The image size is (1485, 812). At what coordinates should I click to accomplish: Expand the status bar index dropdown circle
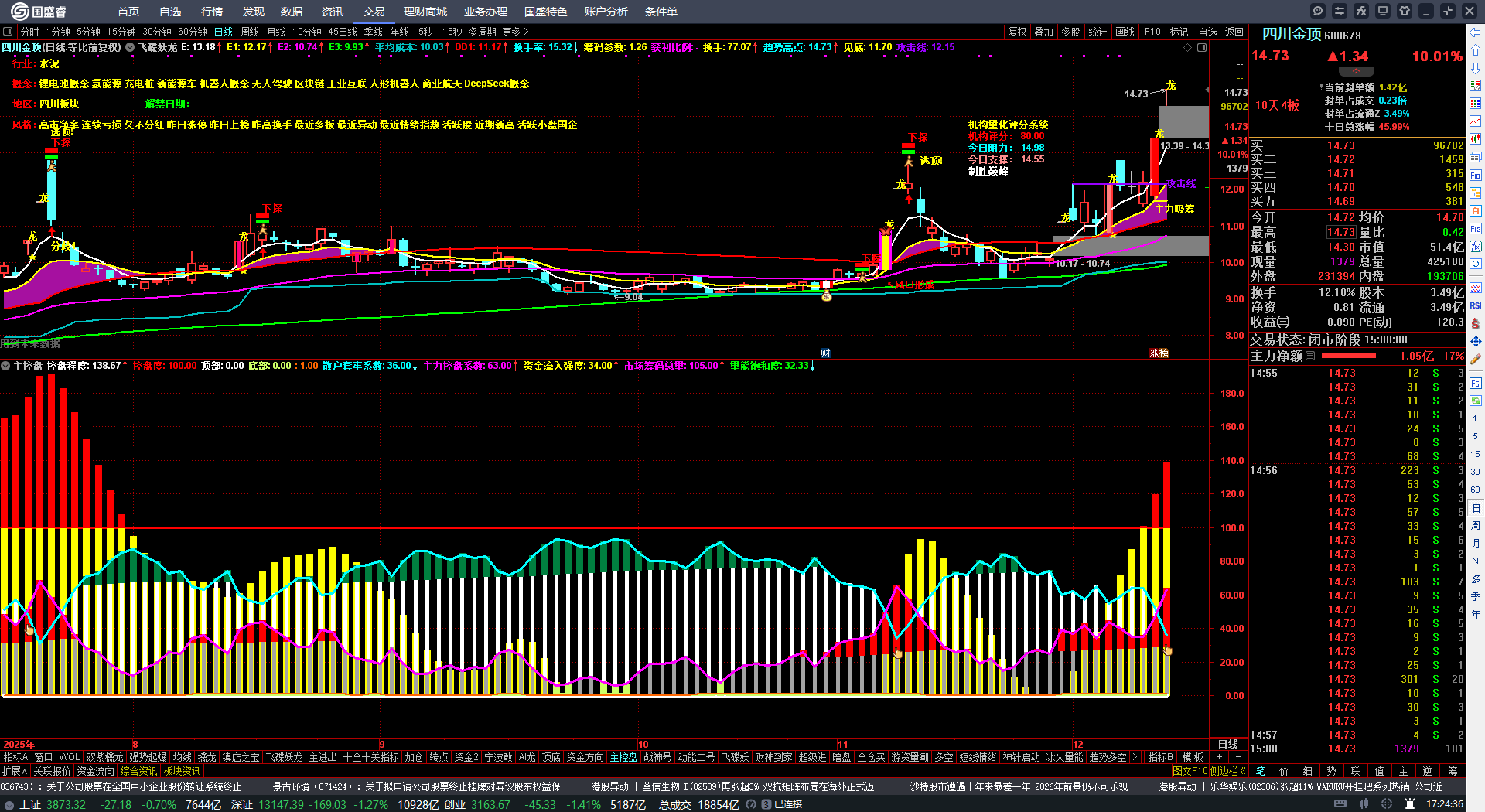click(x=9, y=804)
